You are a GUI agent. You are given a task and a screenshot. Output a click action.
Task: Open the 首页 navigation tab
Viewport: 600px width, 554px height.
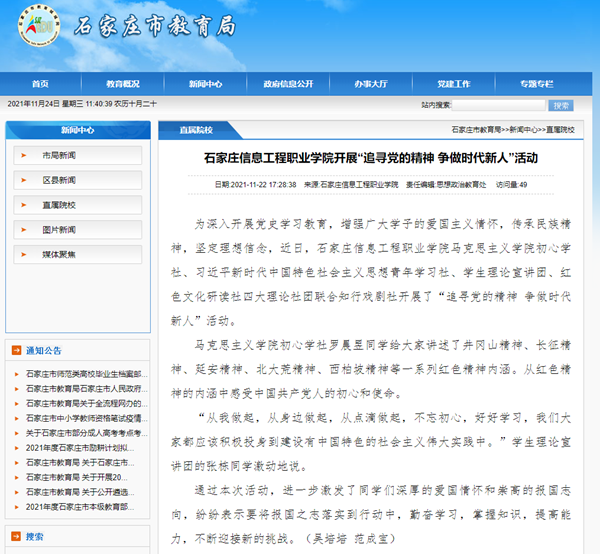click(x=40, y=84)
